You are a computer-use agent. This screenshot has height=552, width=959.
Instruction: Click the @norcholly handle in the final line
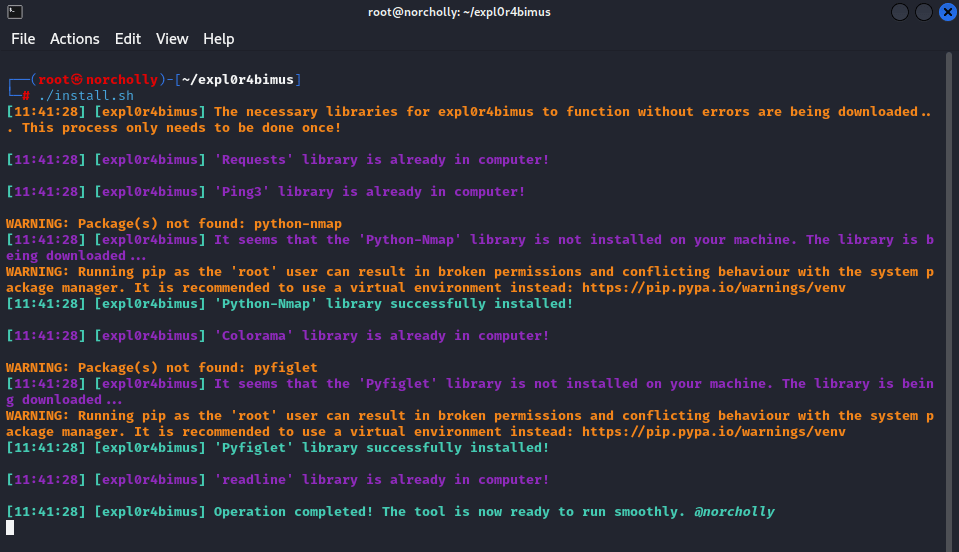coord(735,512)
